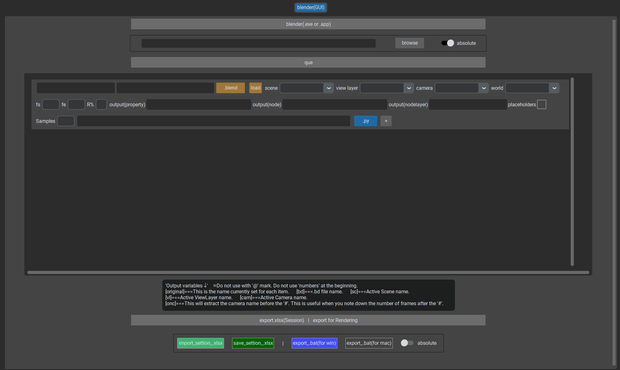620x370 pixels.
Task: Click the blender(GUI) title button
Action: (x=310, y=8)
